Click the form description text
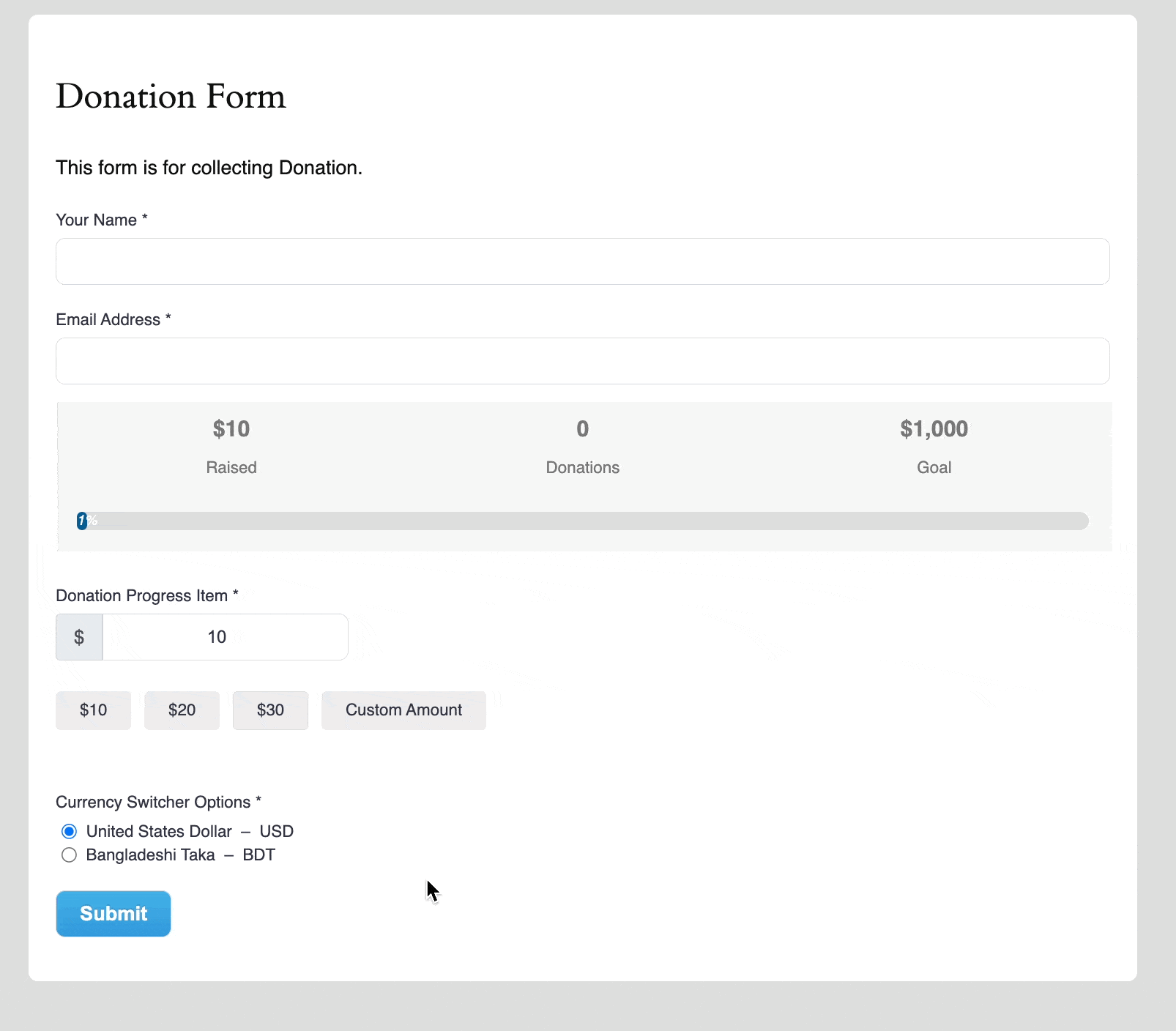The image size is (1176, 1031). point(209,167)
